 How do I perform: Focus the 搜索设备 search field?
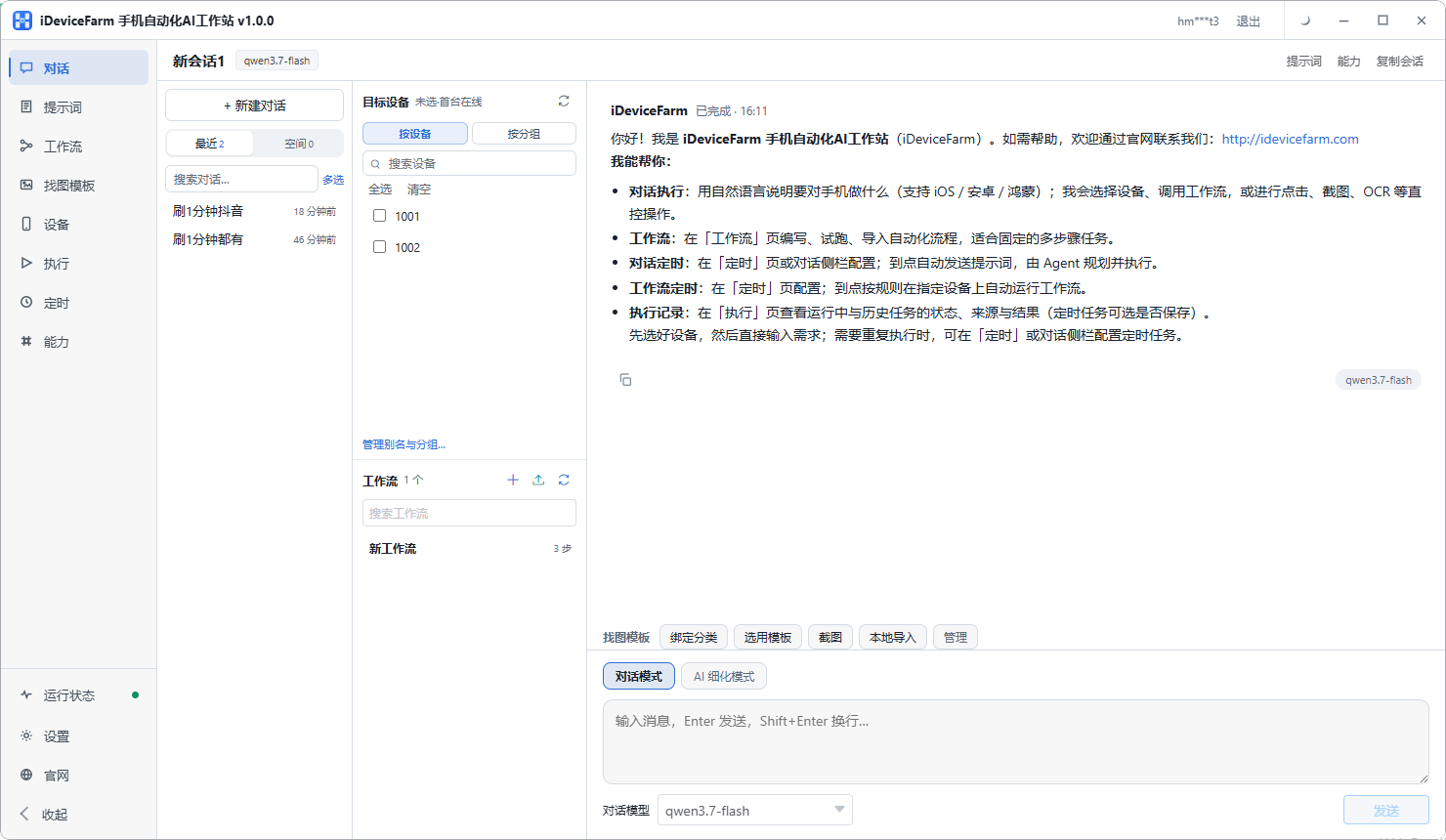tap(469, 163)
